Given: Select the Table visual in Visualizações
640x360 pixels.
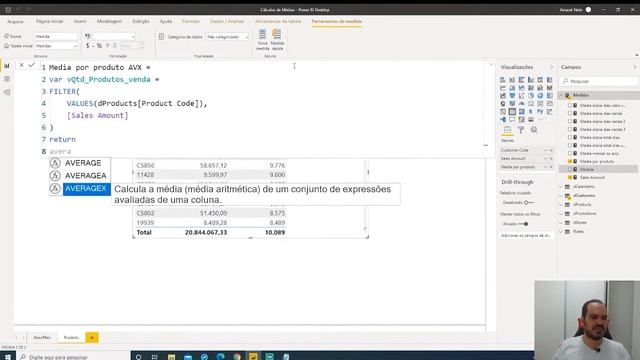Looking at the screenshot, I should click(x=512, y=111).
